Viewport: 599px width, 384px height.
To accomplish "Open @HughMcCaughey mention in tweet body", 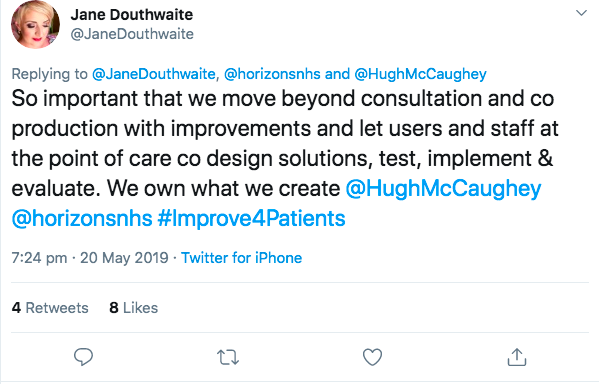I will click(x=444, y=189).
